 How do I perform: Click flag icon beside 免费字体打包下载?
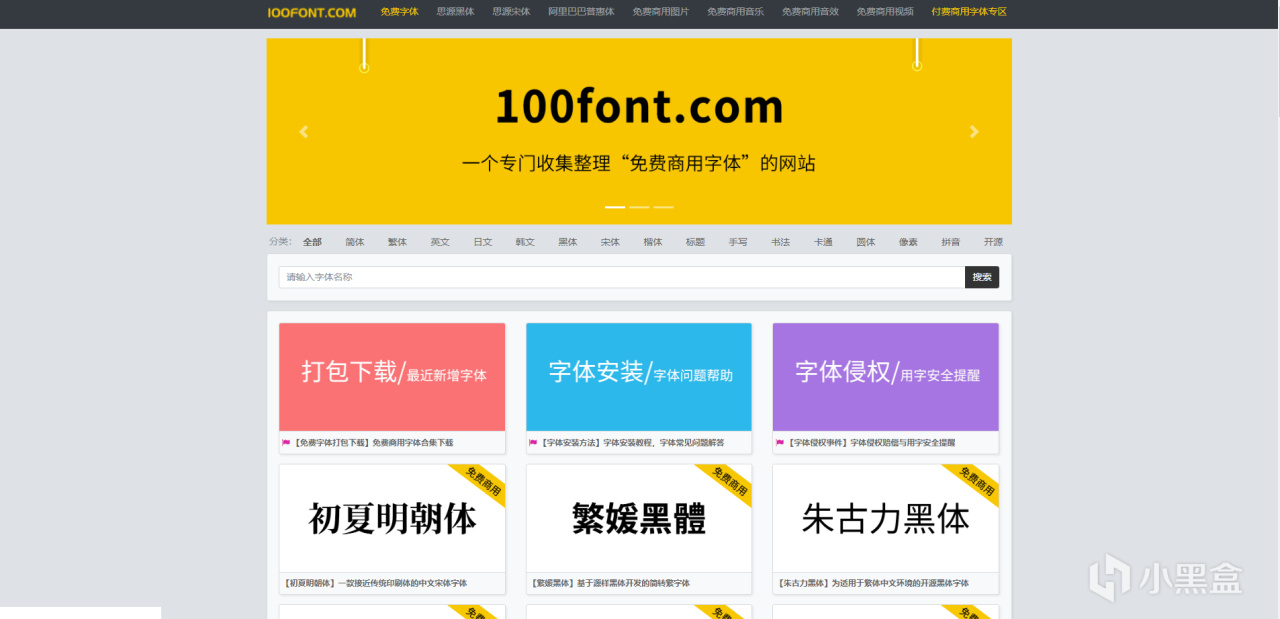tap(286, 442)
